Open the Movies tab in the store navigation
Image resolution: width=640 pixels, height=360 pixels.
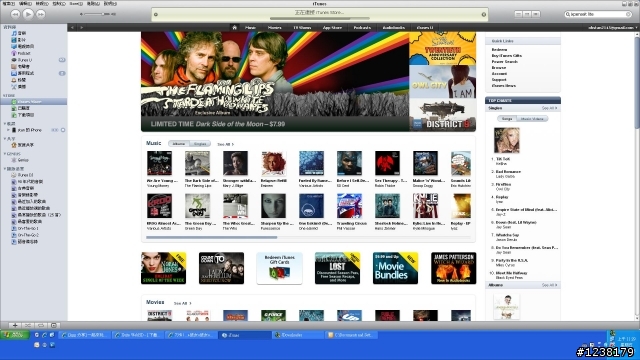(x=274, y=28)
